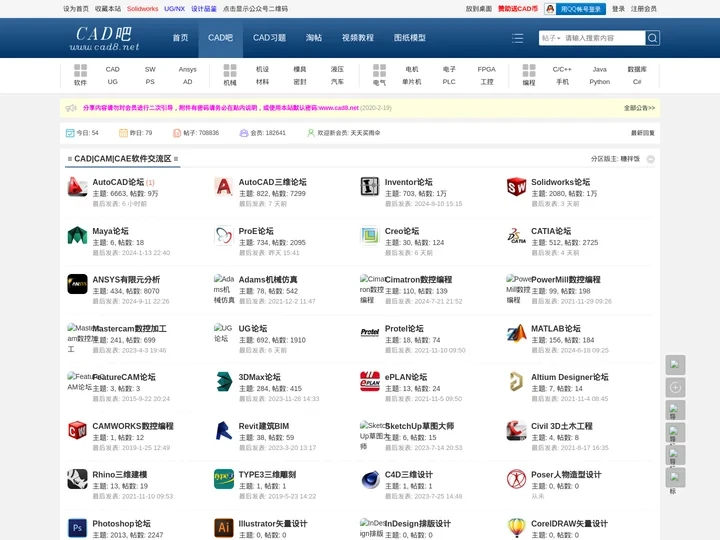Open the Poser人物造型设计 icon
This screenshot has height=540, width=720.
[516, 479]
